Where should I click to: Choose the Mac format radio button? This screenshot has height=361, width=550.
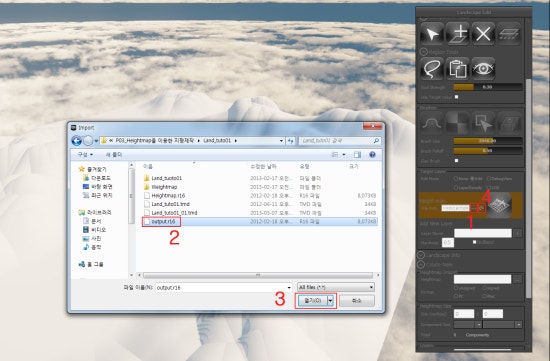484,296
